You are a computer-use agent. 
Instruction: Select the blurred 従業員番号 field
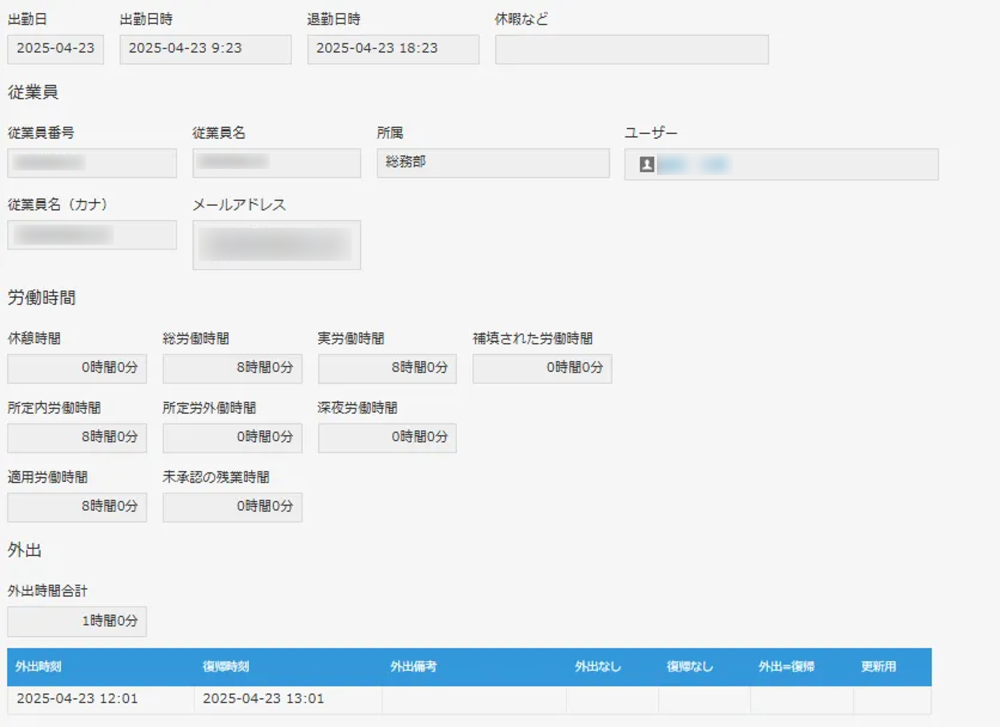click(x=92, y=163)
